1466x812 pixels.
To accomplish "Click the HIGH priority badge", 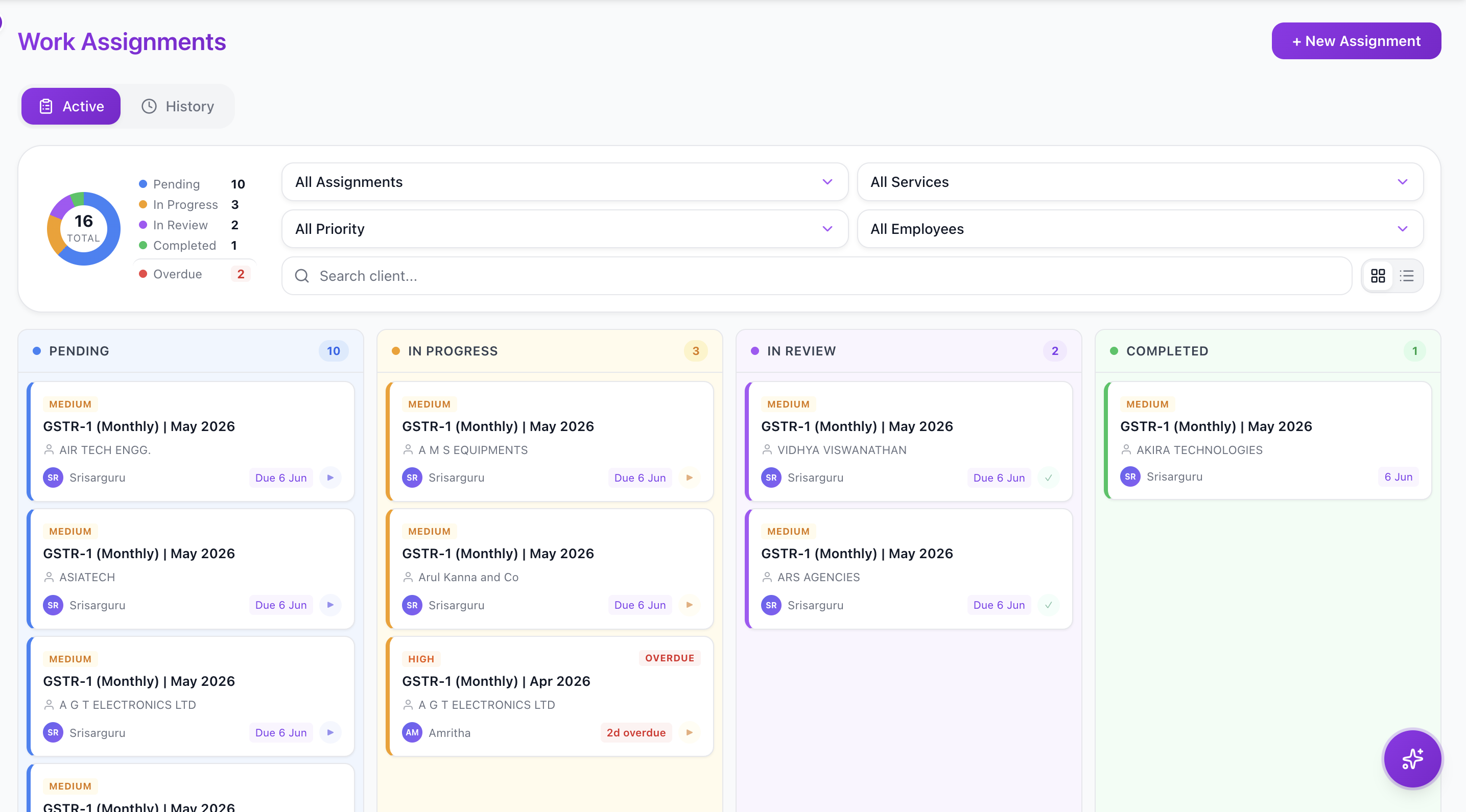I will 421,659.
